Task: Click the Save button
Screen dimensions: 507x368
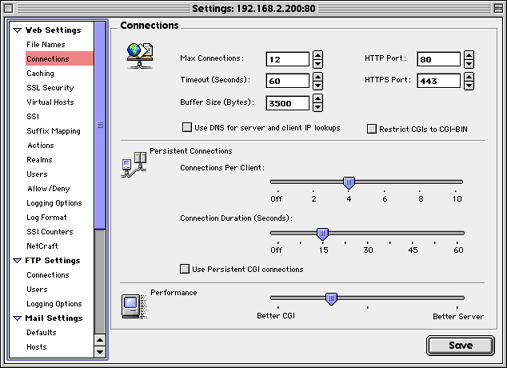Action: click(460, 345)
